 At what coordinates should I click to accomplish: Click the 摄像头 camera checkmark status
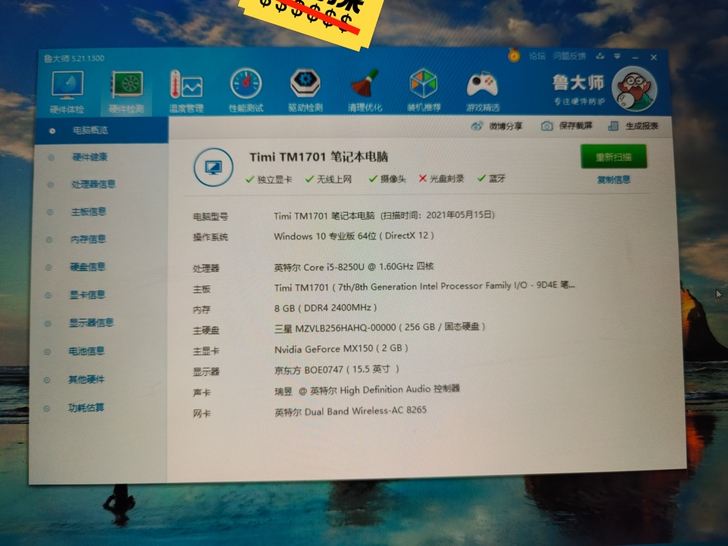[x=387, y=178]
